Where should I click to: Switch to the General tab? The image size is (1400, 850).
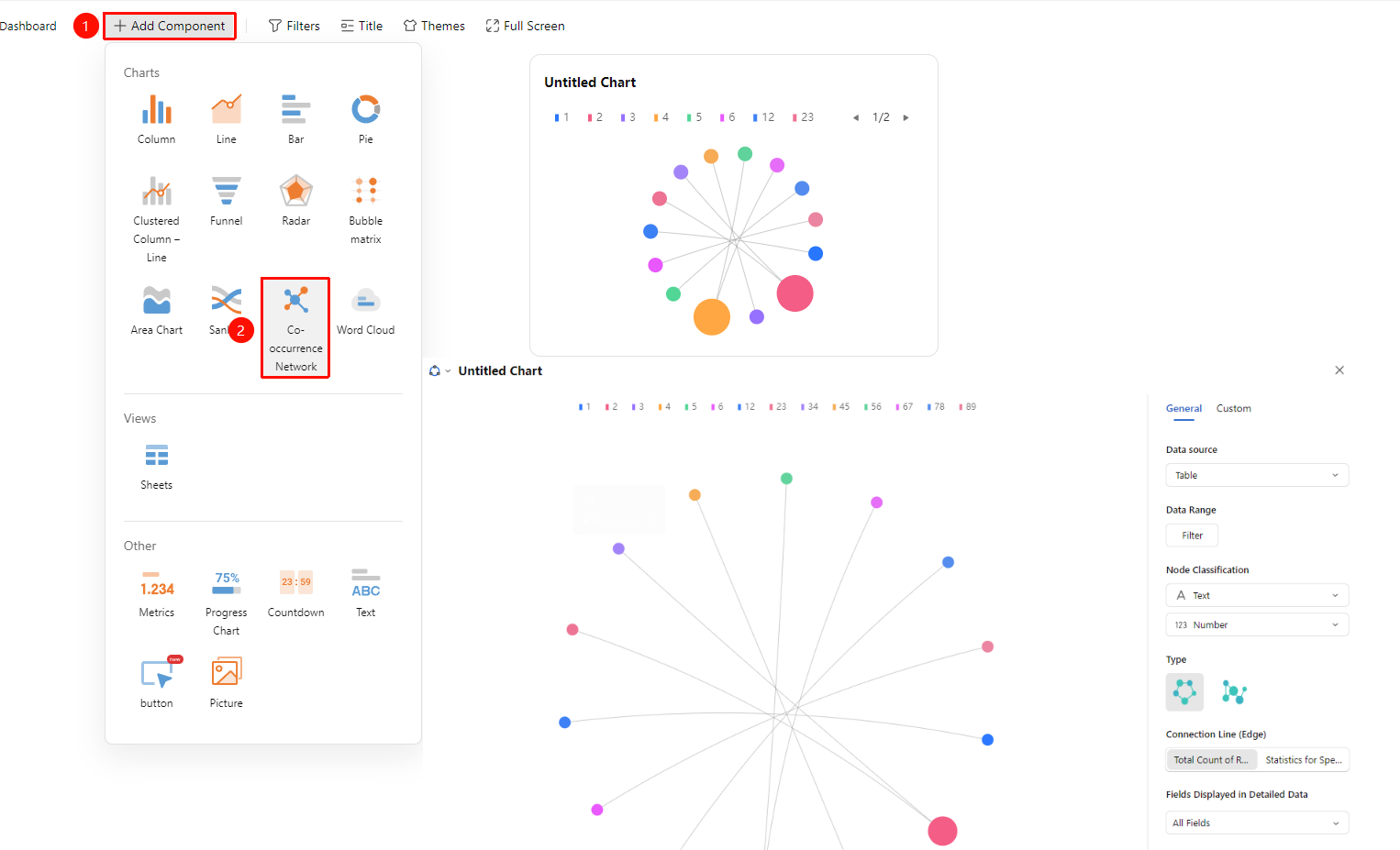(x=1183, y=408)
